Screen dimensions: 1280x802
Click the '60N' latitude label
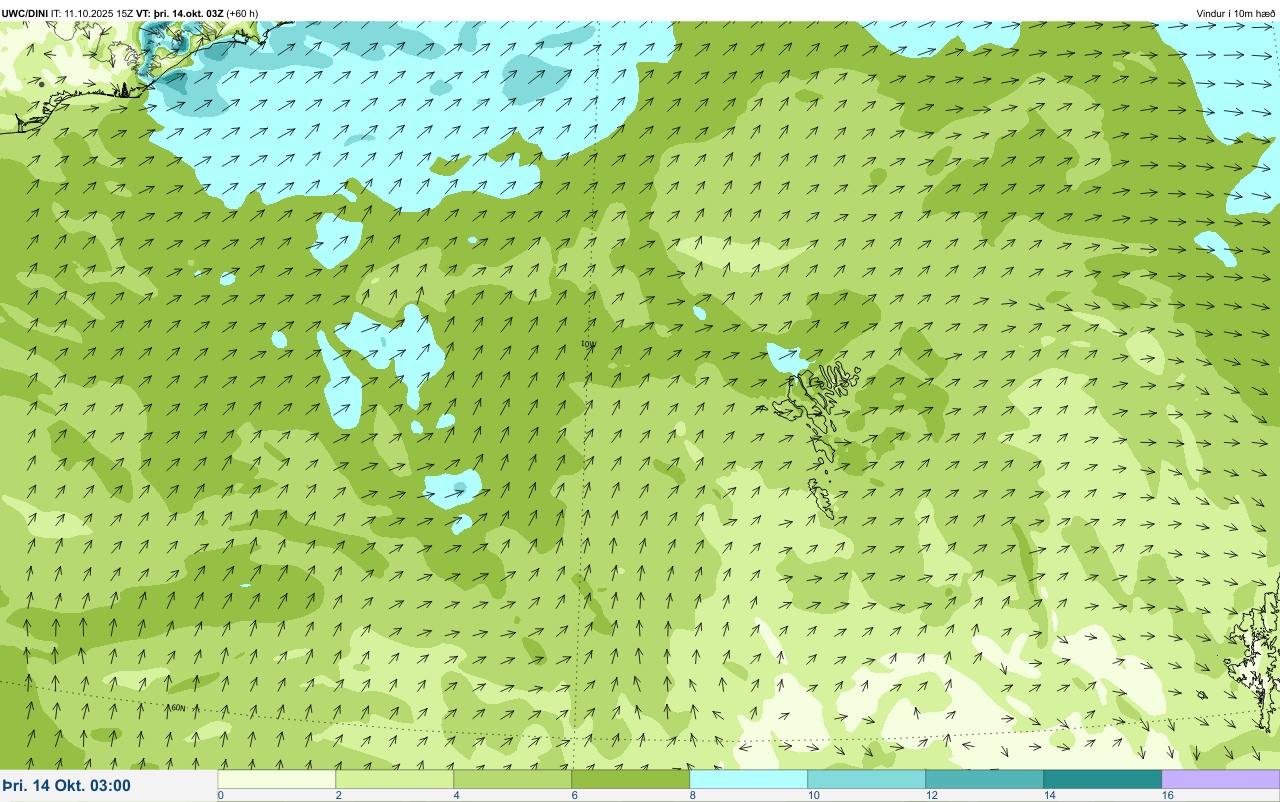[176, 708]
